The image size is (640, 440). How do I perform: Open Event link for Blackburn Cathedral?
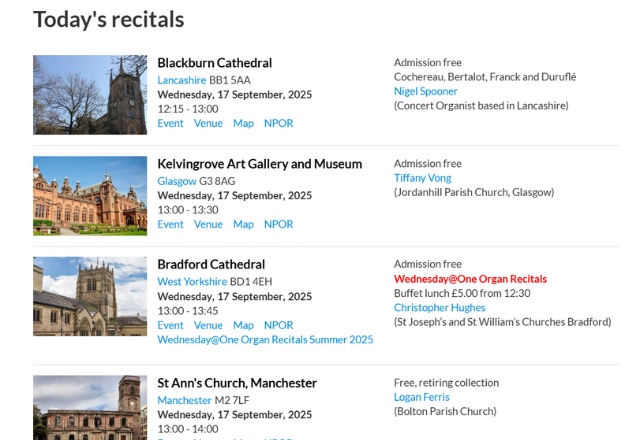point(170,123)
